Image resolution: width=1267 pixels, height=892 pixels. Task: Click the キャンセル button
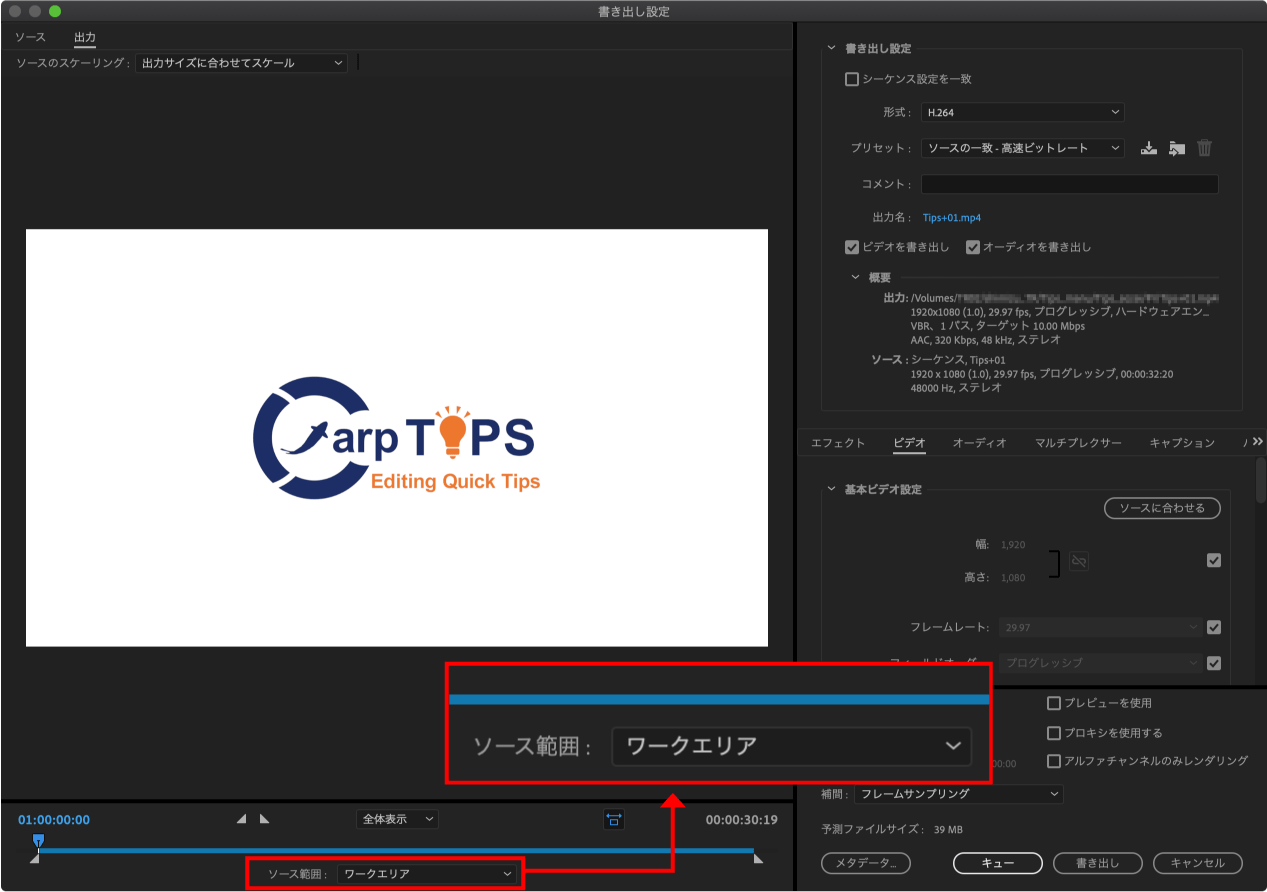1198,863
